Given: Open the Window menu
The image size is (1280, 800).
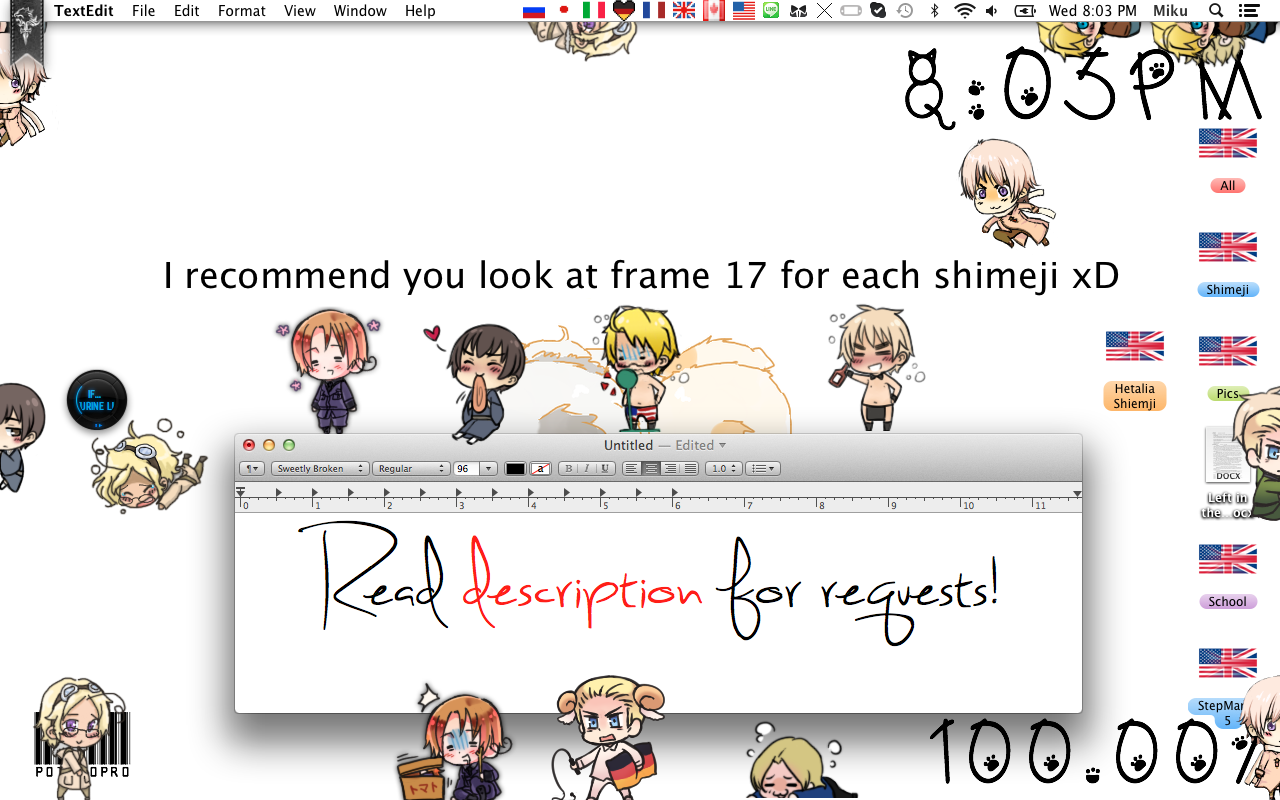Looking at the screenshot, I should (360, 11).
